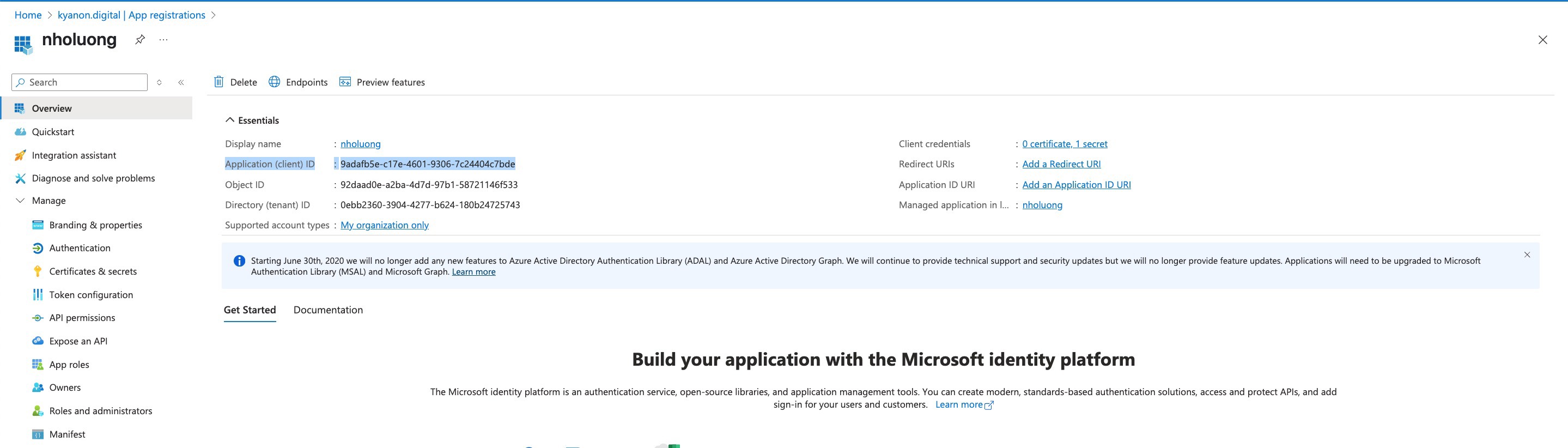The image size is (1568, 448).
Task: Click the Integration assistant rocket icon
Action: click(20, 155)
